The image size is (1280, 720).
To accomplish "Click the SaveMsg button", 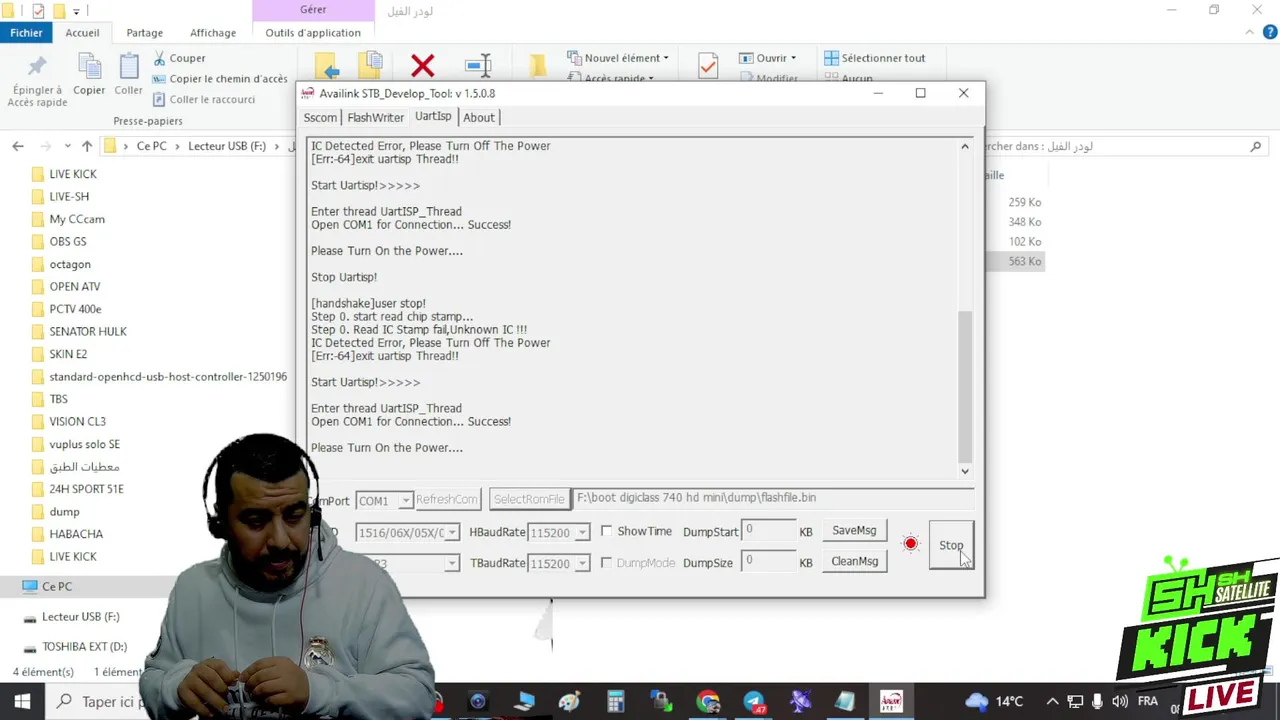I will click(854, 531).
